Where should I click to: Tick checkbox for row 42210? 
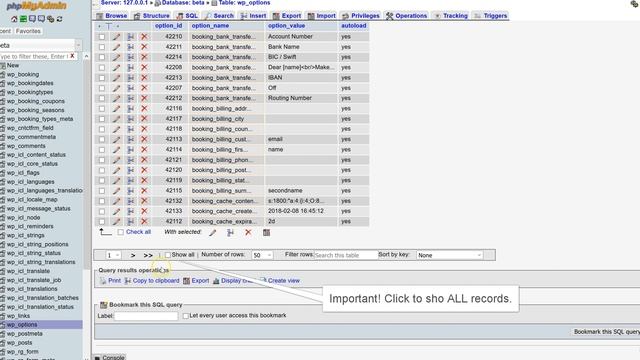coord(102,37)
